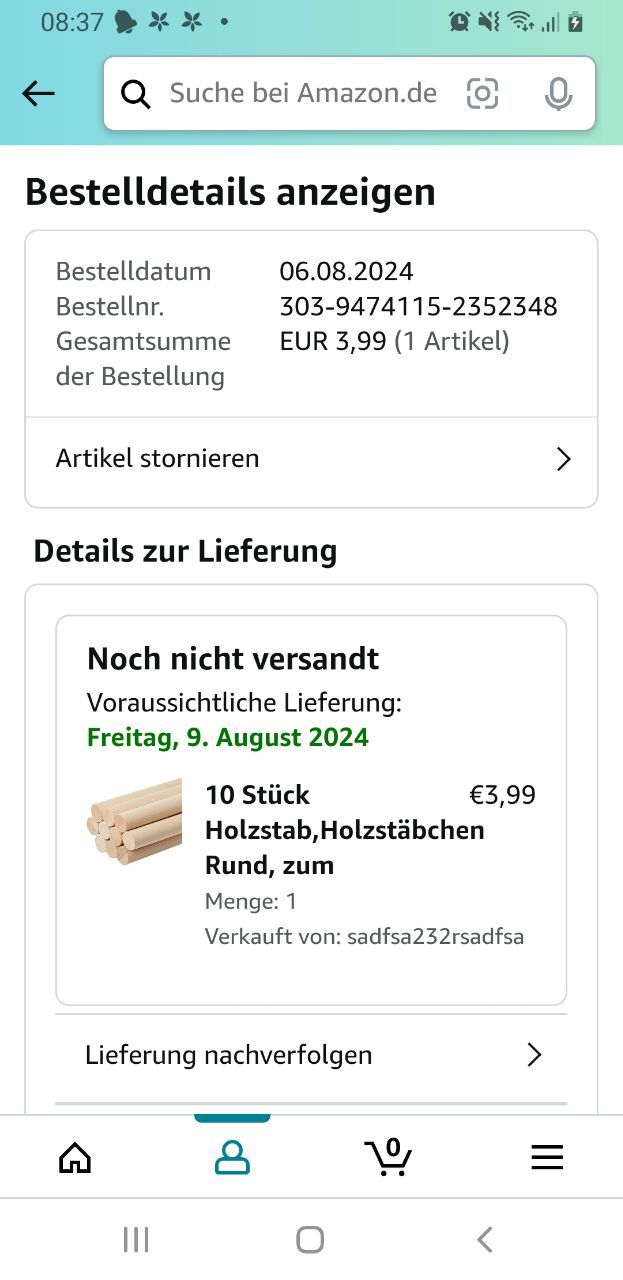Viewport: 623px width, 1280px height.
Task: Open the wooden sticks product thumbnail
Action: (x=135, y=822)
